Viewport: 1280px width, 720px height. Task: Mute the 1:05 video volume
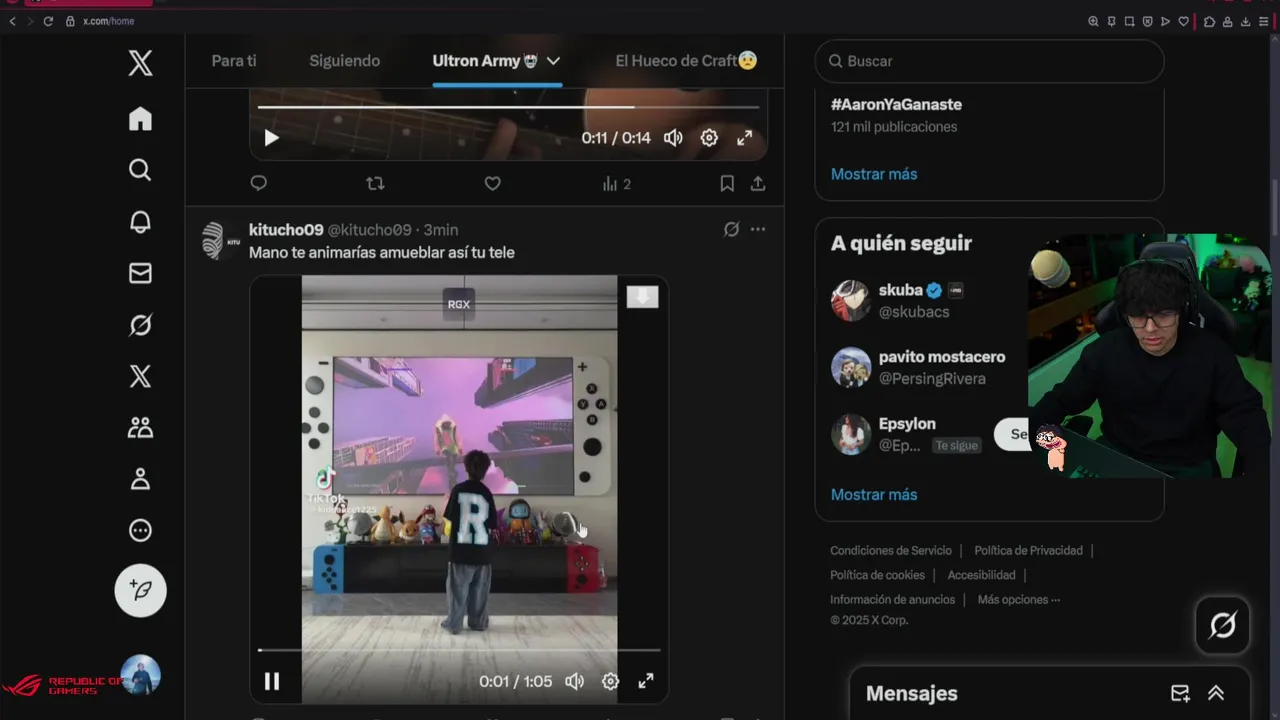pyautogui.click(x=574, y=681)
